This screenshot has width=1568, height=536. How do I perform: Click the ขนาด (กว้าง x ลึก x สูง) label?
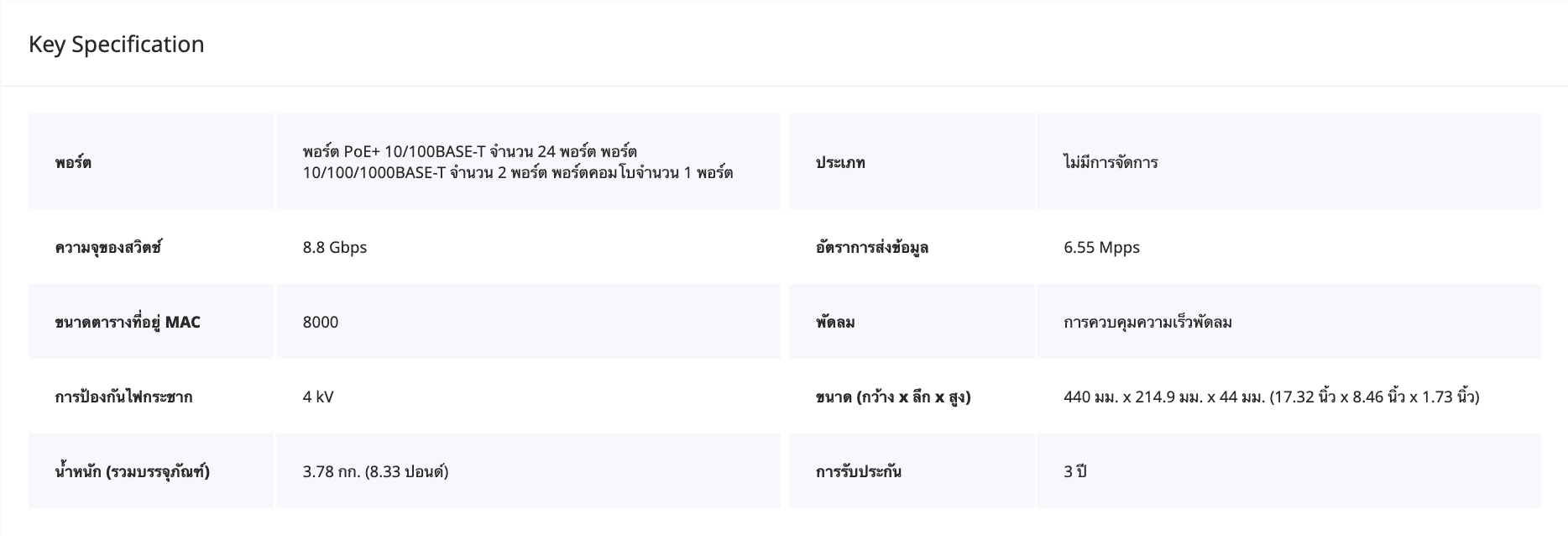[x=893, y=397]
